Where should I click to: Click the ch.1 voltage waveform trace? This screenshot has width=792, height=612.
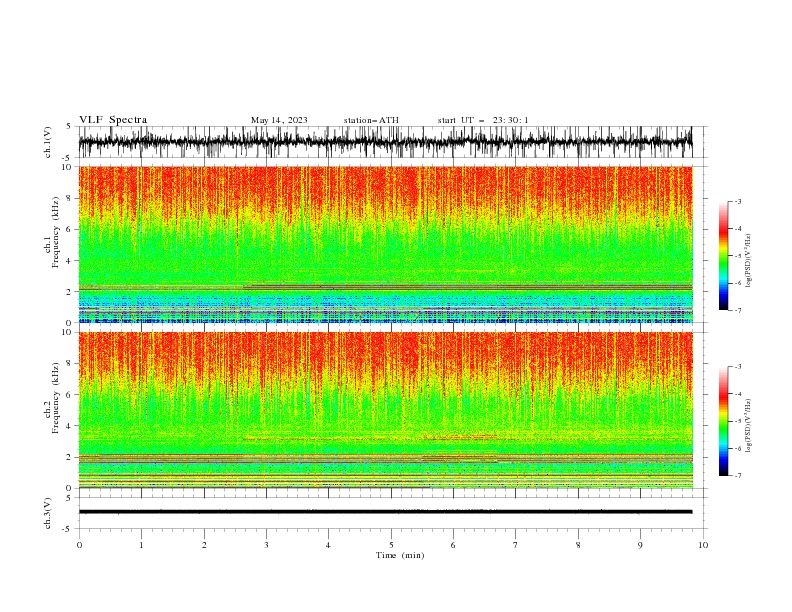pyautogui.click(x=385, y=142)
